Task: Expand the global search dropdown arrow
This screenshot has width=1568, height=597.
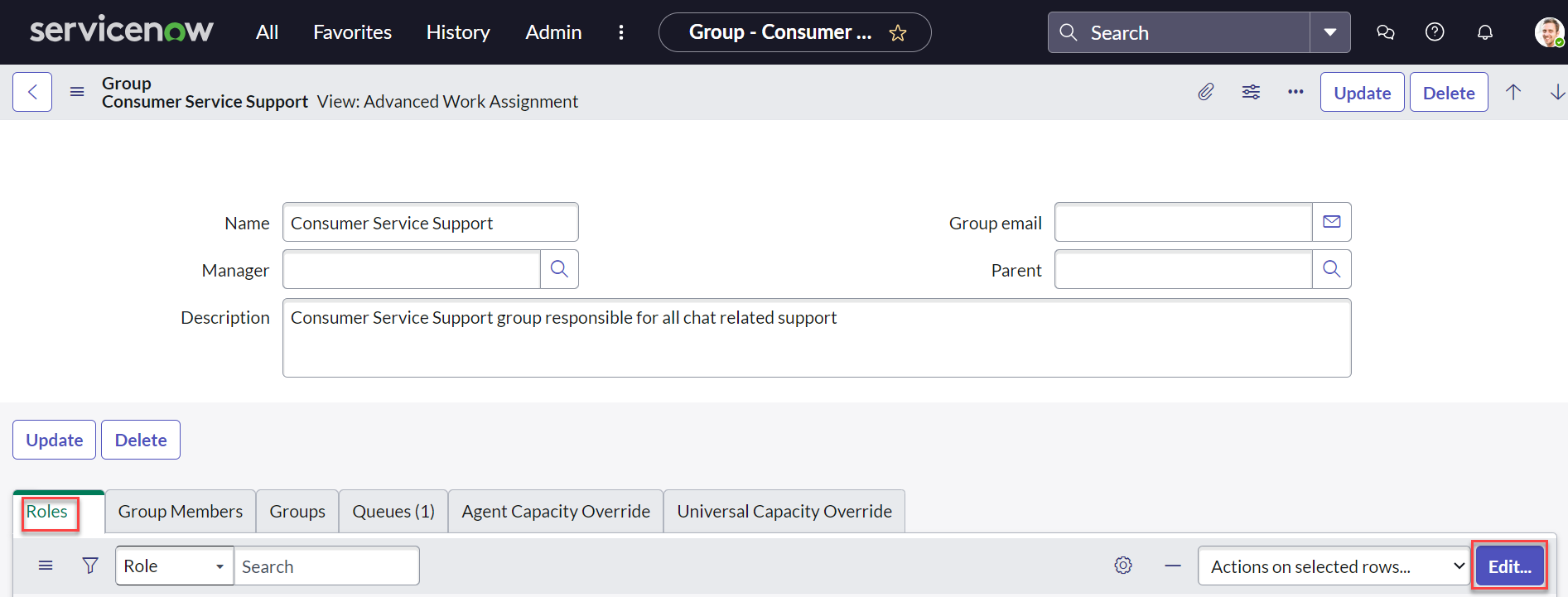Action: 1329,32
